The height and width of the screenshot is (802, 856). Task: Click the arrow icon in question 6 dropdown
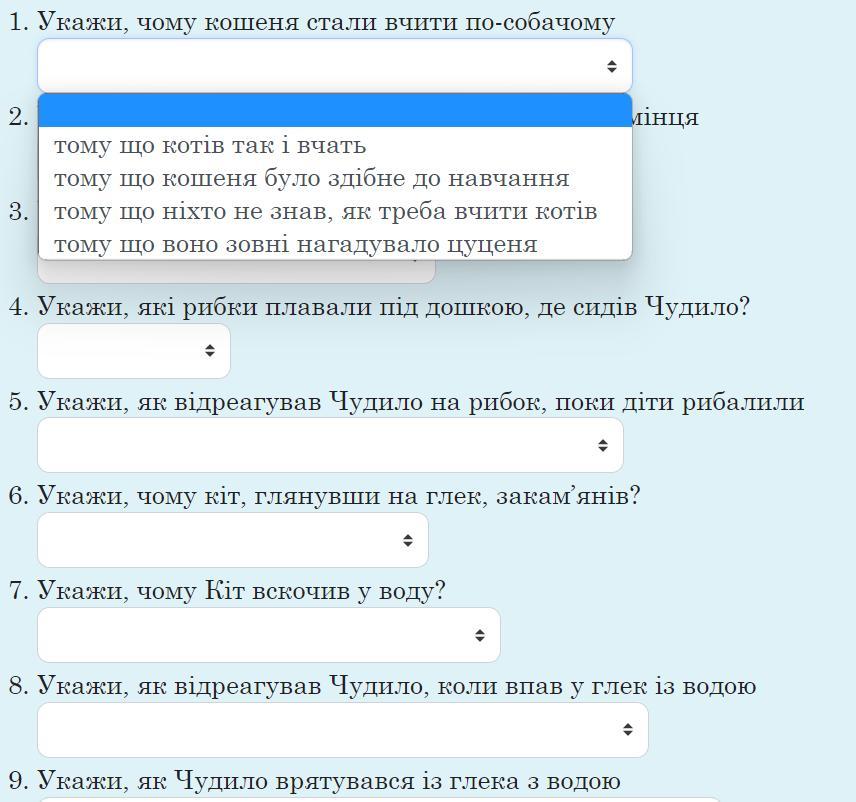pyautogui.click(x=408, y=540)
